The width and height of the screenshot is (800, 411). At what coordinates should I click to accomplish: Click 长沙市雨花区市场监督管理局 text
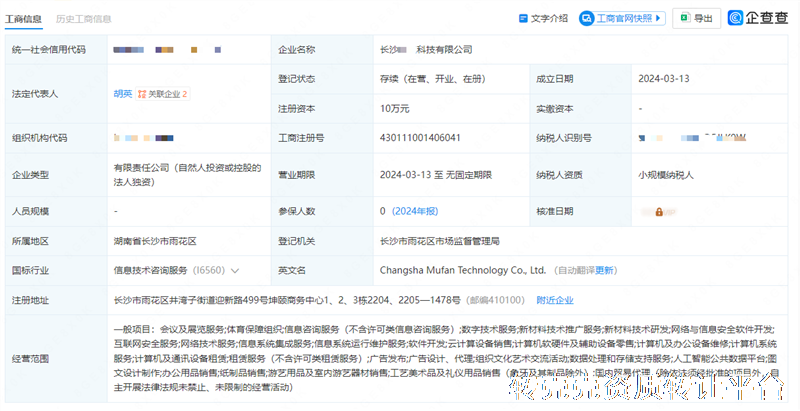tap(439, 241)
